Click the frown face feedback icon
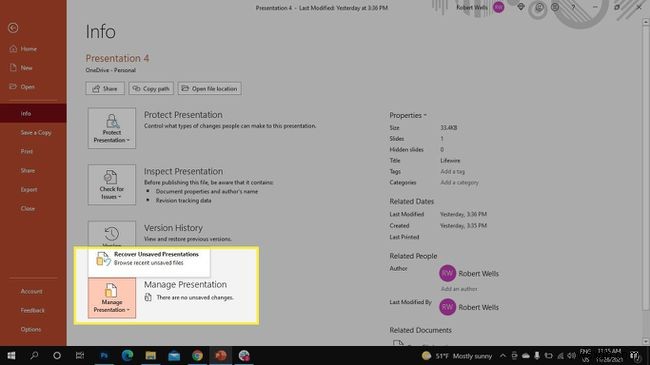 coord(555,7)
